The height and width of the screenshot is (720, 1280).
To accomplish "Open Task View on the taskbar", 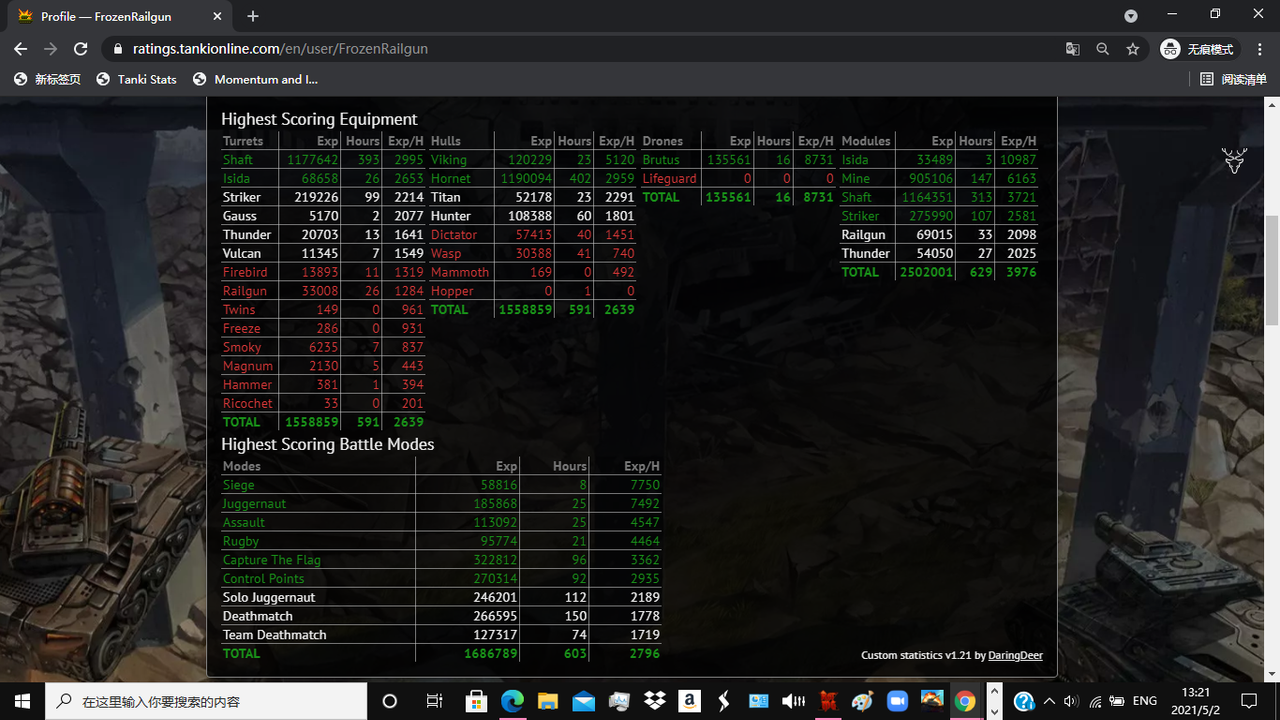I will pyautogui.click(x=434, y=701).
